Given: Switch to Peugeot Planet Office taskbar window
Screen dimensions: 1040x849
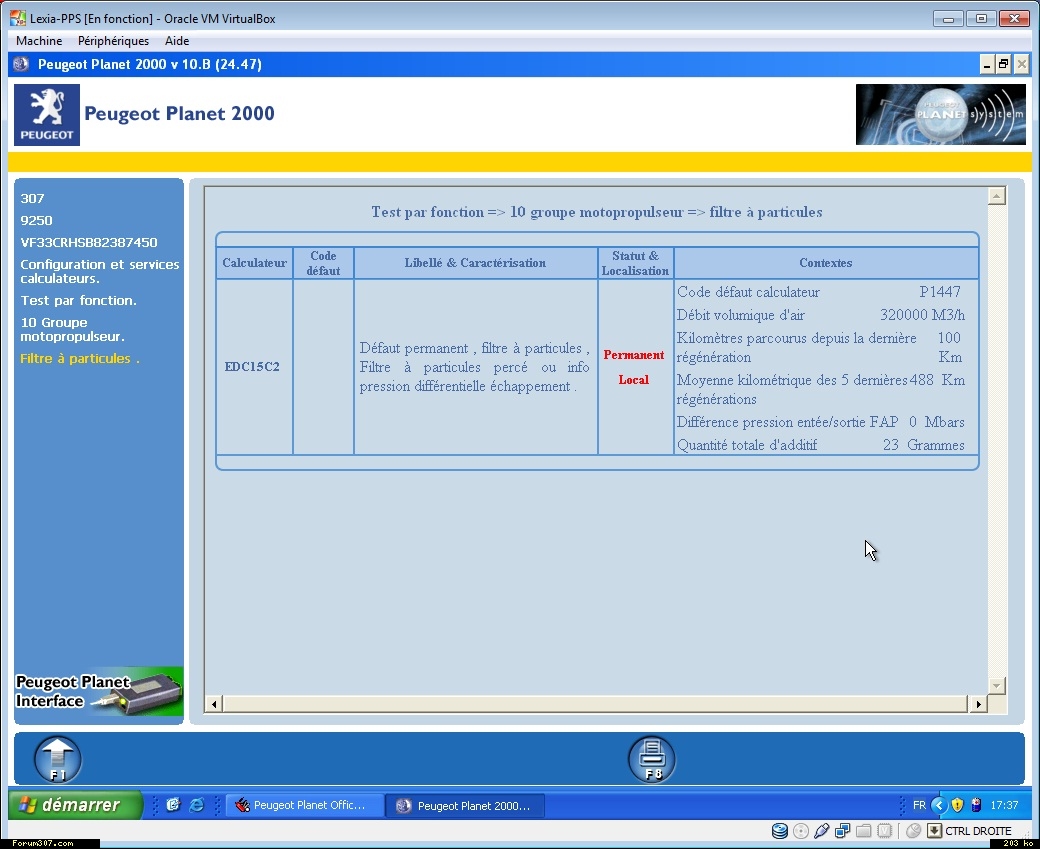Looking at the screenshot, I should coord(305,805).
